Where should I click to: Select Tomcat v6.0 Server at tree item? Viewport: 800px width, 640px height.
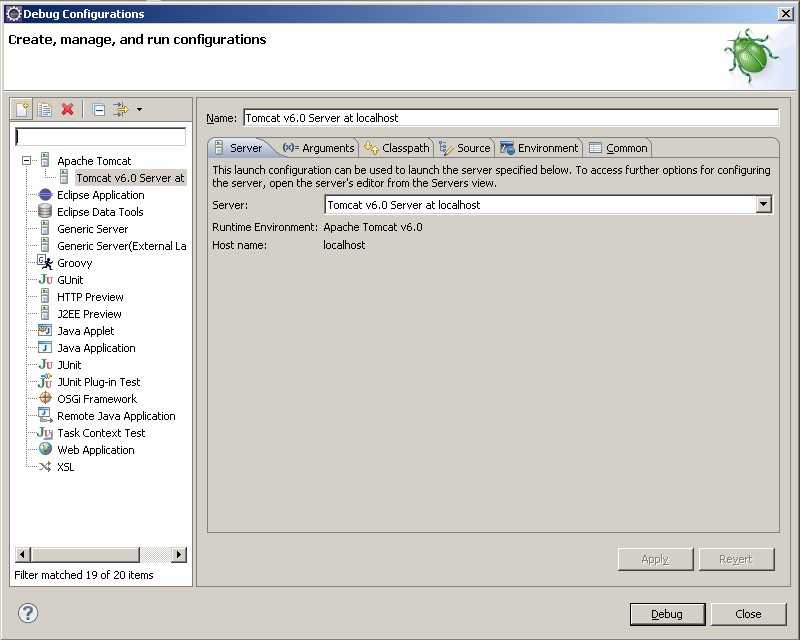[x=130, y=178]
